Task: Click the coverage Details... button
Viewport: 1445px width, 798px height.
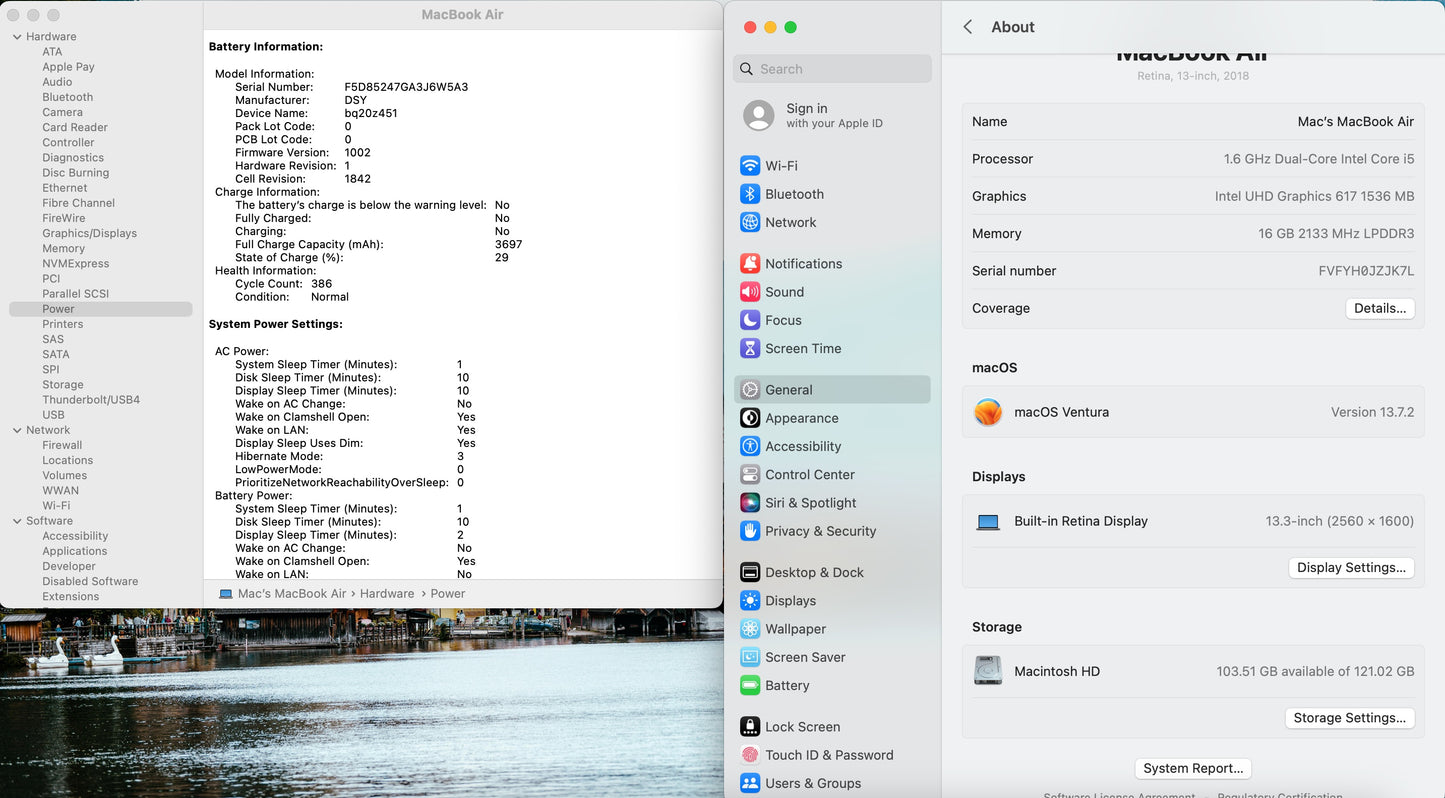Action: click(1379, 308)
